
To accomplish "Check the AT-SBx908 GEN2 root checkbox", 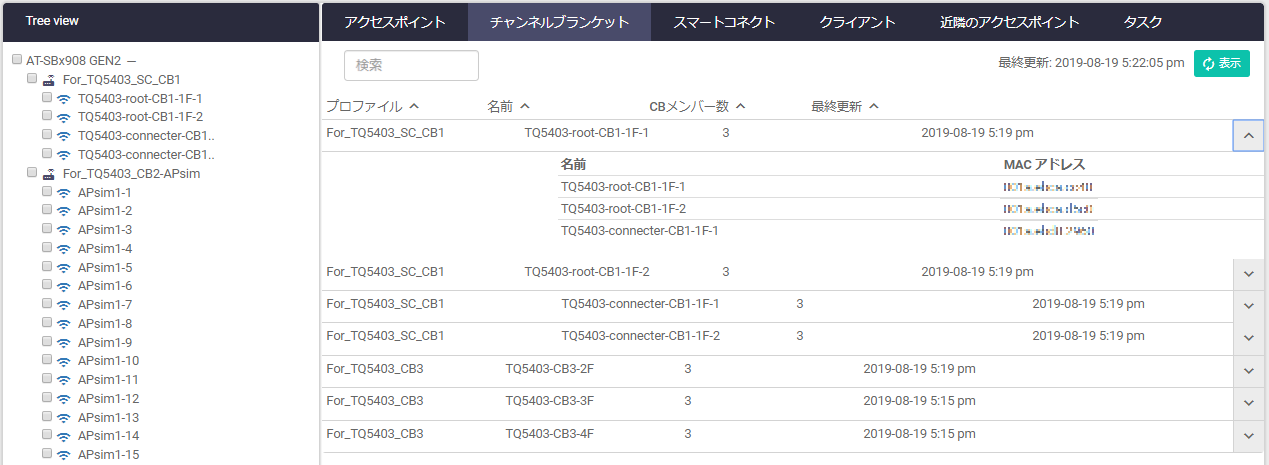I will click(x=17, y=60).
